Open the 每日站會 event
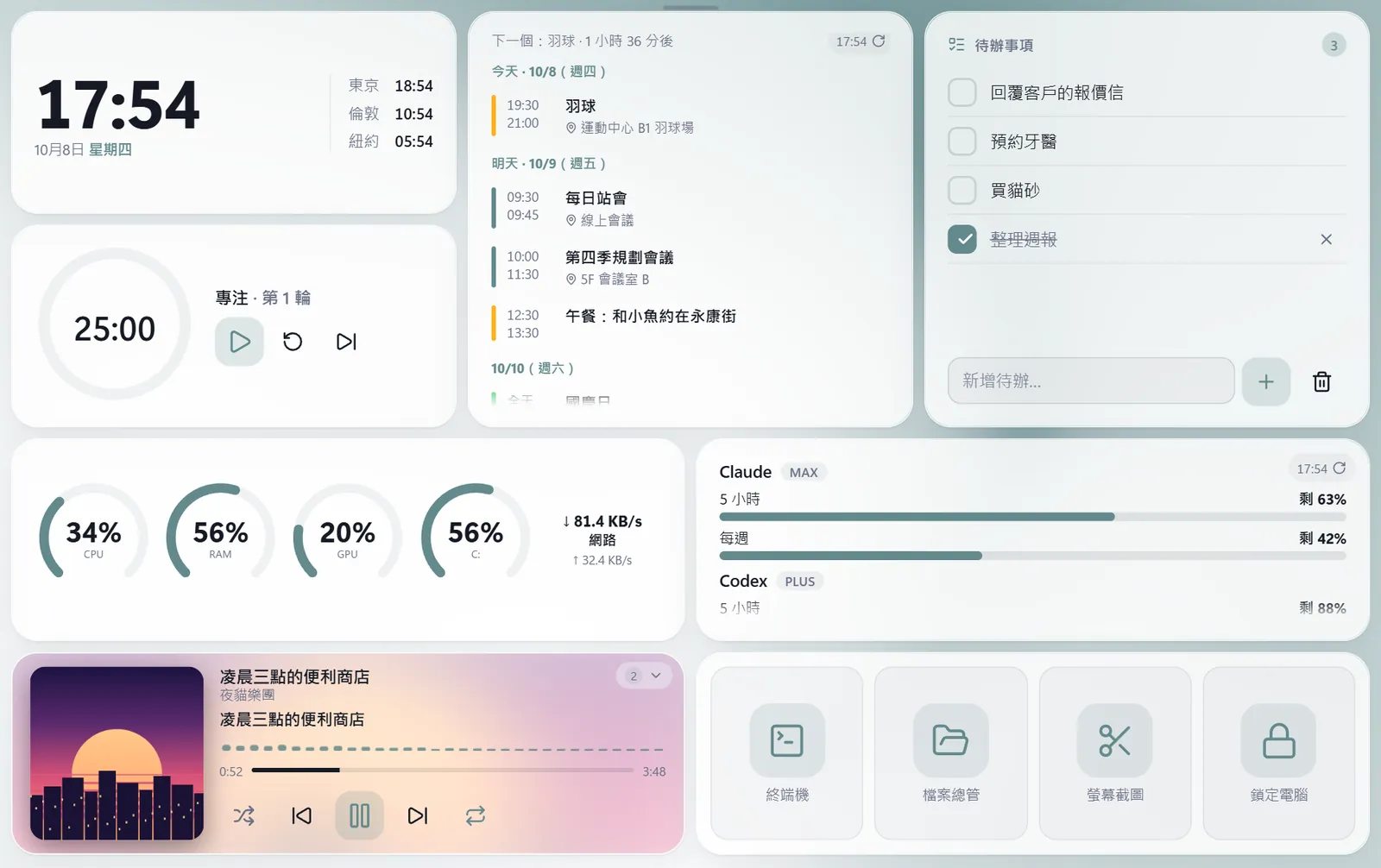The width and height of the screenshot is (1381, 868). pos(690,208)
